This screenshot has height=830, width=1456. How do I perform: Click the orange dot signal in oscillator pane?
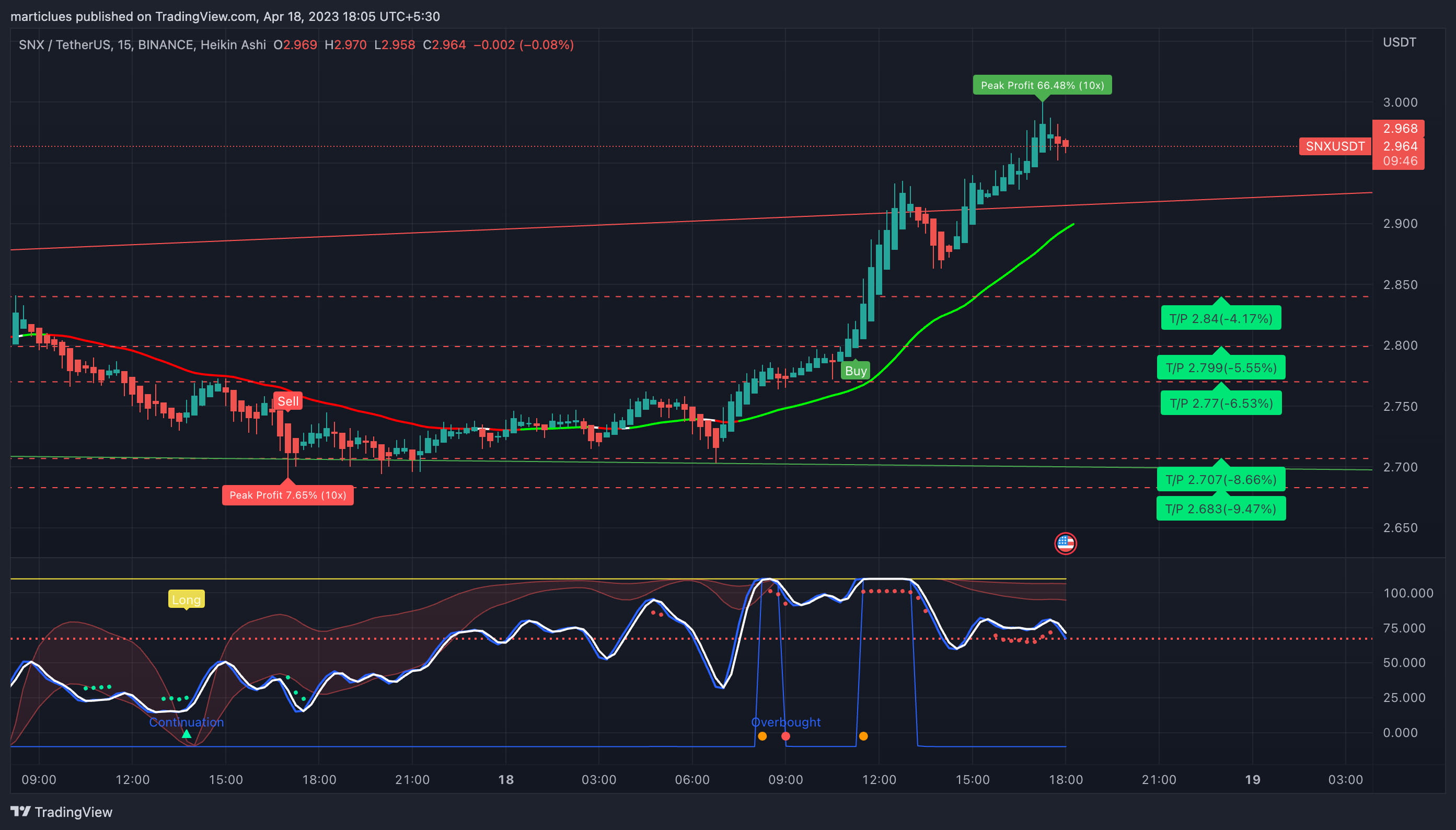coord(762,736)
